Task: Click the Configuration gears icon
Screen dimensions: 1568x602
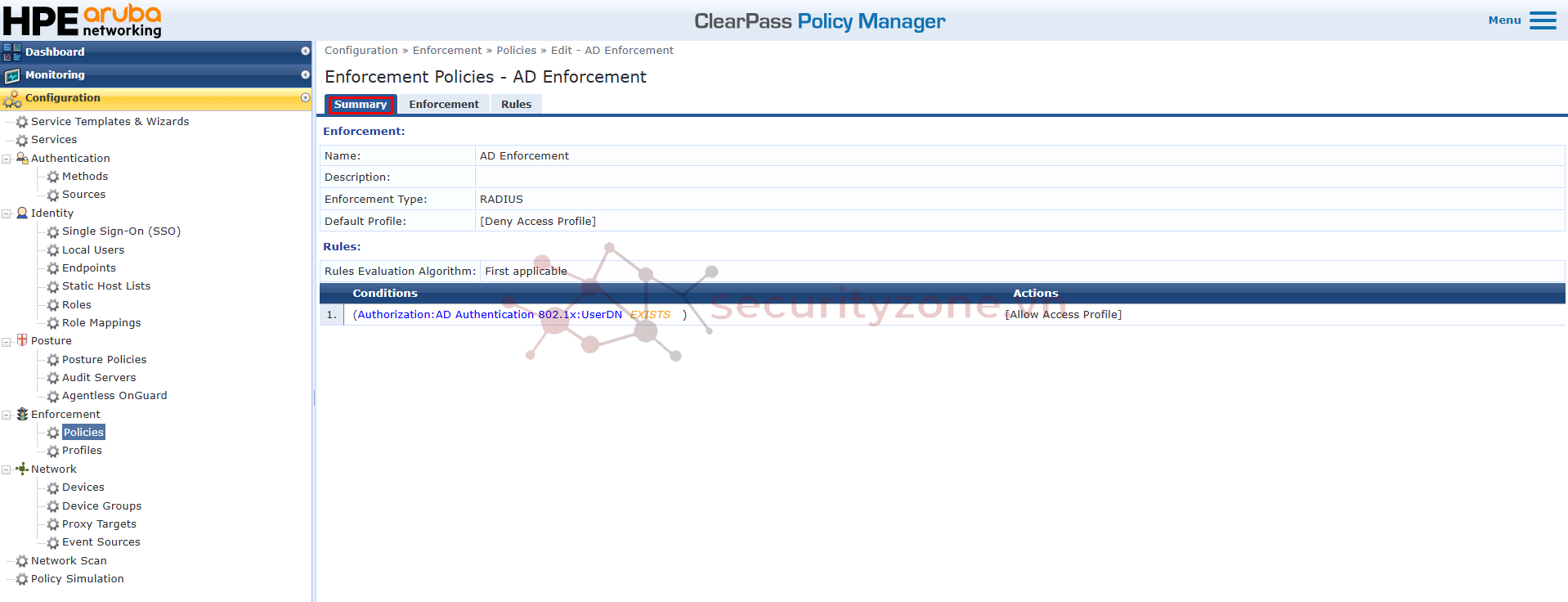Action: coord(12,99)
